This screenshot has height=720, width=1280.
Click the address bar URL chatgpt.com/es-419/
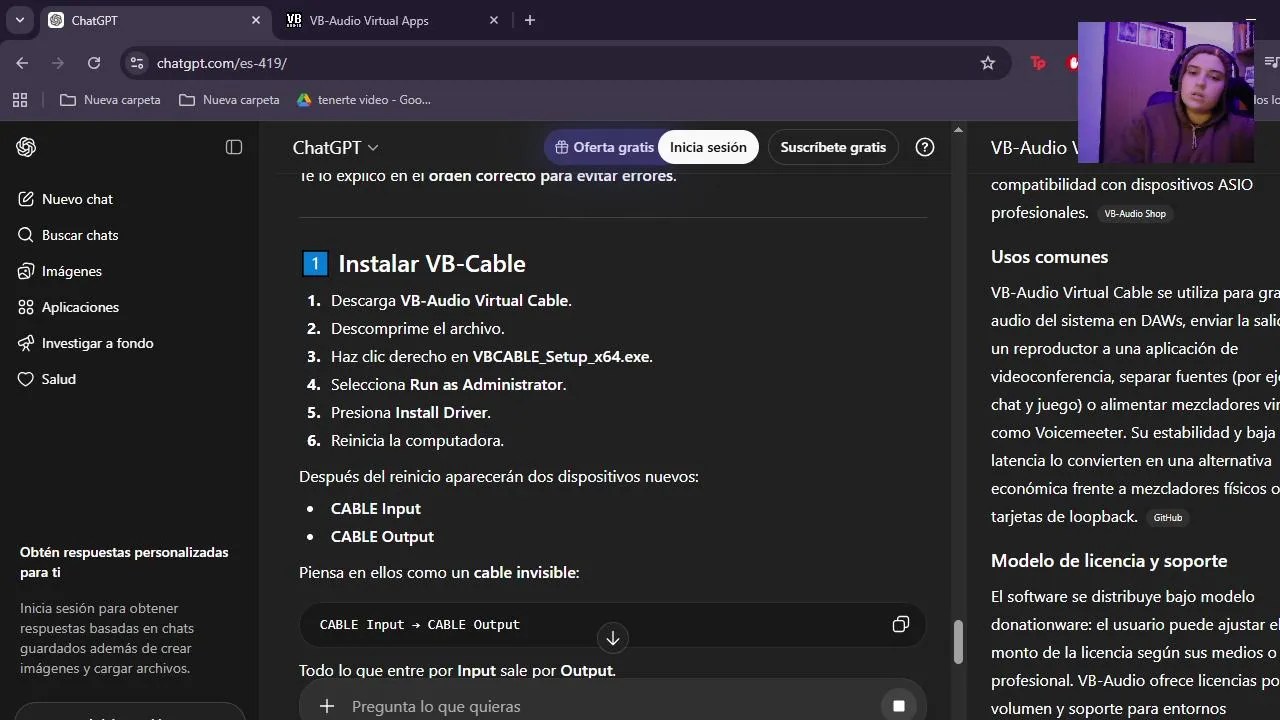click(222, 63)
